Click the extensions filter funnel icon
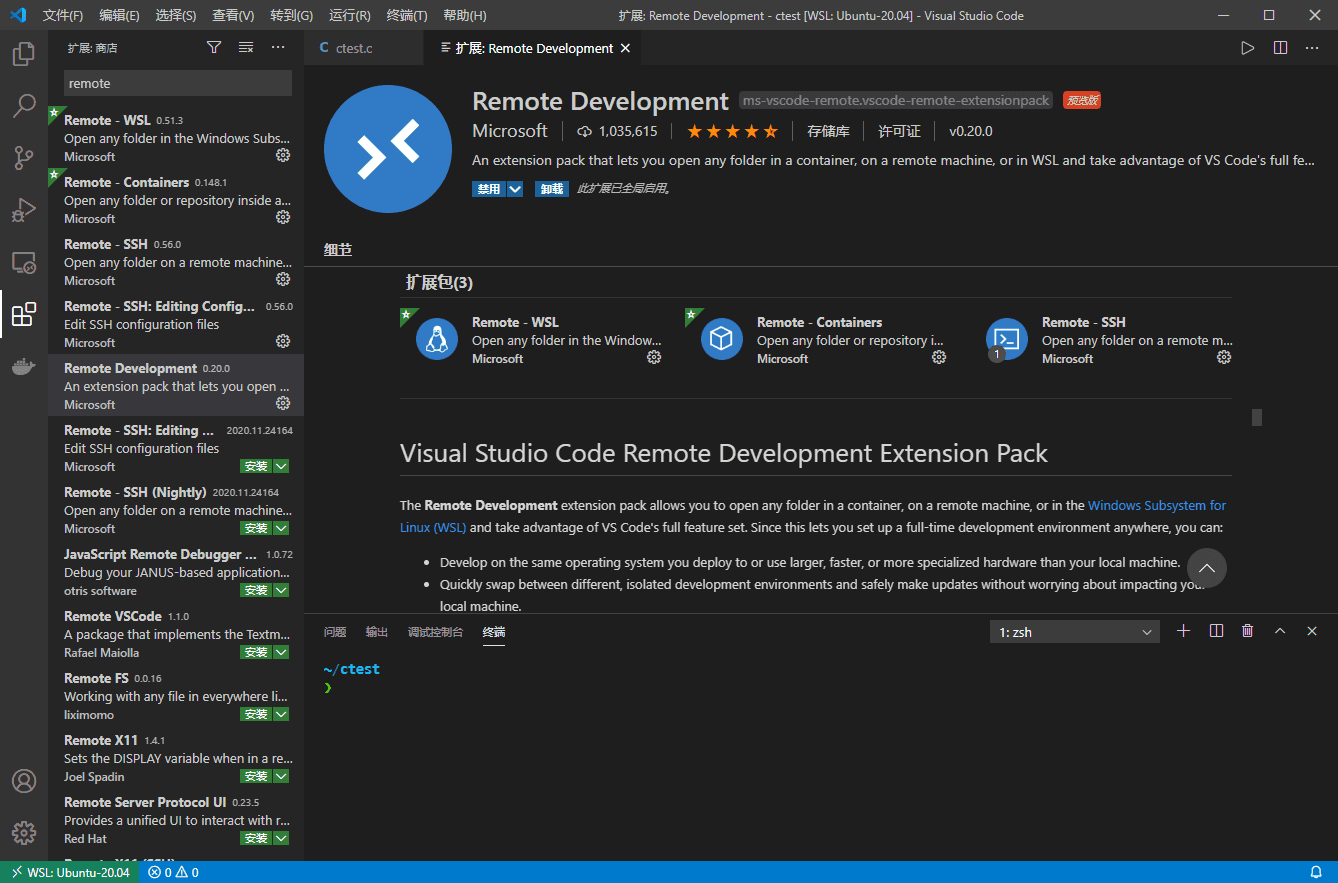The image size is (1338, 883). (x=214, y=47)
